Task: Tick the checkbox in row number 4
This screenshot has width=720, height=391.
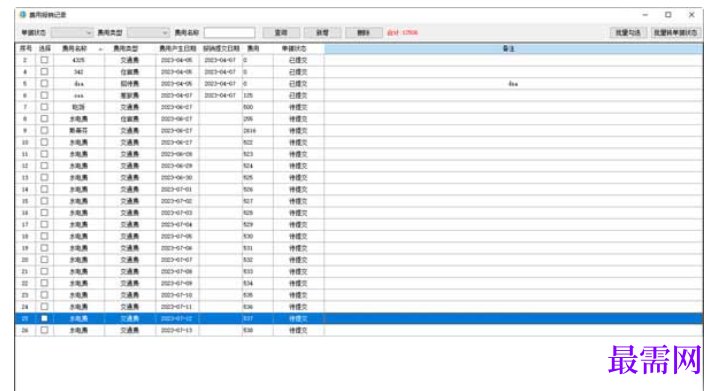Action: (44, 72)
